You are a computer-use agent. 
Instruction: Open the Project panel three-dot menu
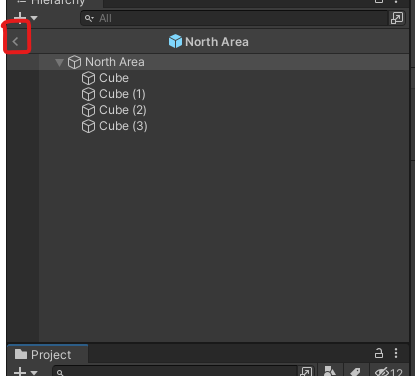click(x=396, y=353)
